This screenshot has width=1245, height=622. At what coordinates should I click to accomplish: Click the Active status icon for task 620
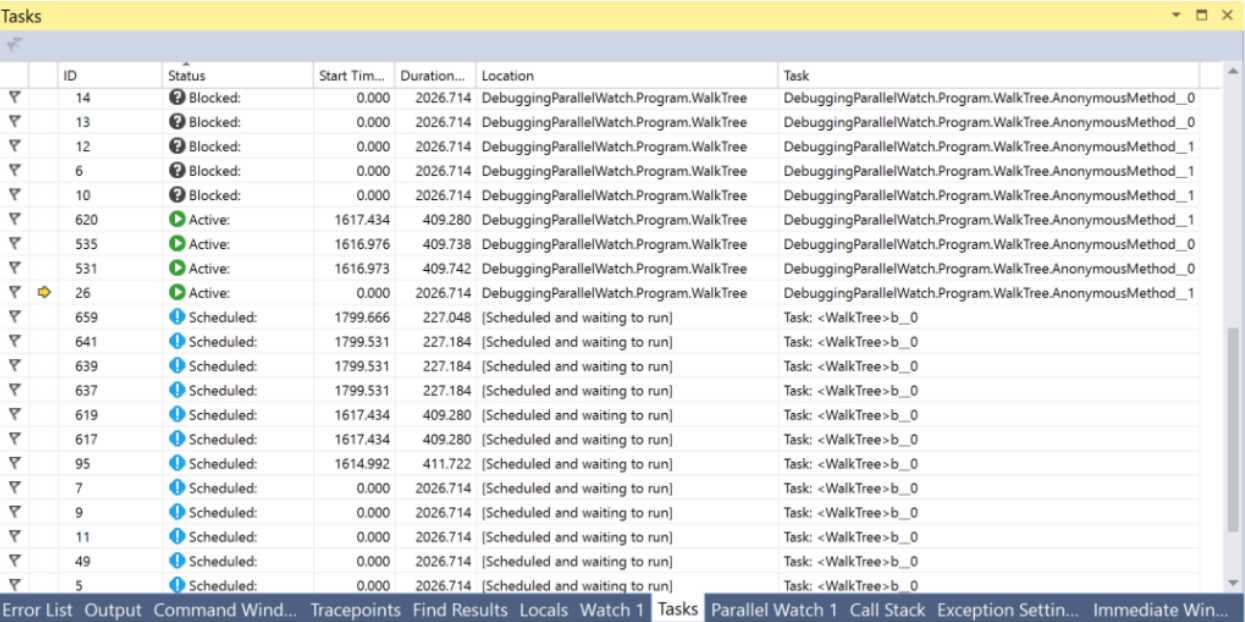point(176,219)
